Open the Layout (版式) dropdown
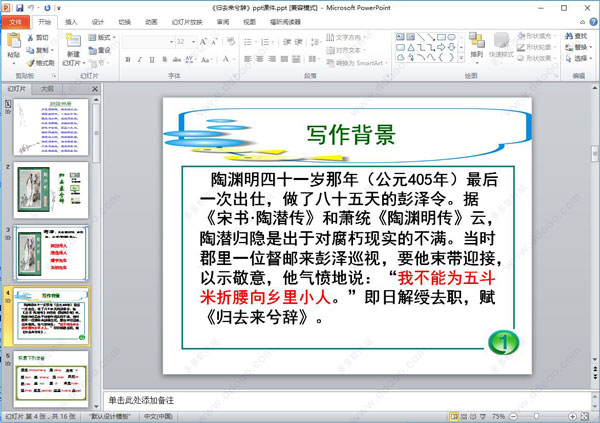This screenshot has width=600, height=423. (105, 37)
